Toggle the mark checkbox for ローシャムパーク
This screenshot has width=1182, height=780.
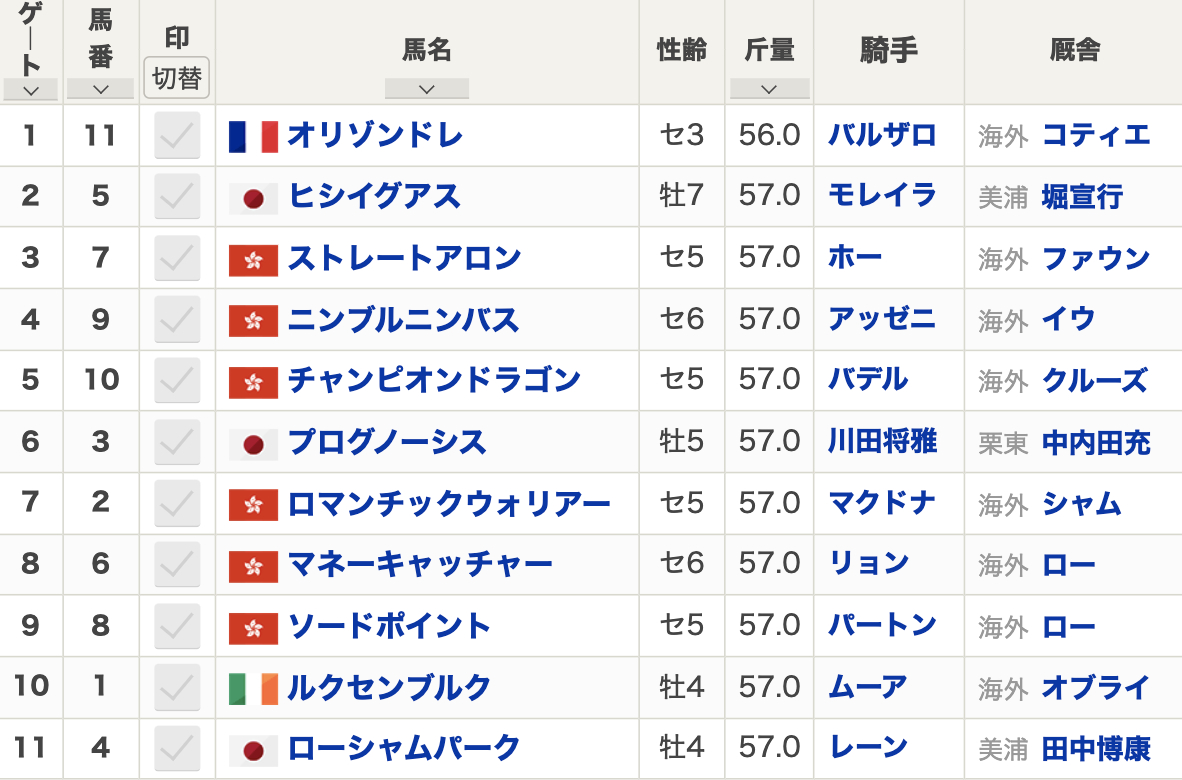(x=177, y=749)
